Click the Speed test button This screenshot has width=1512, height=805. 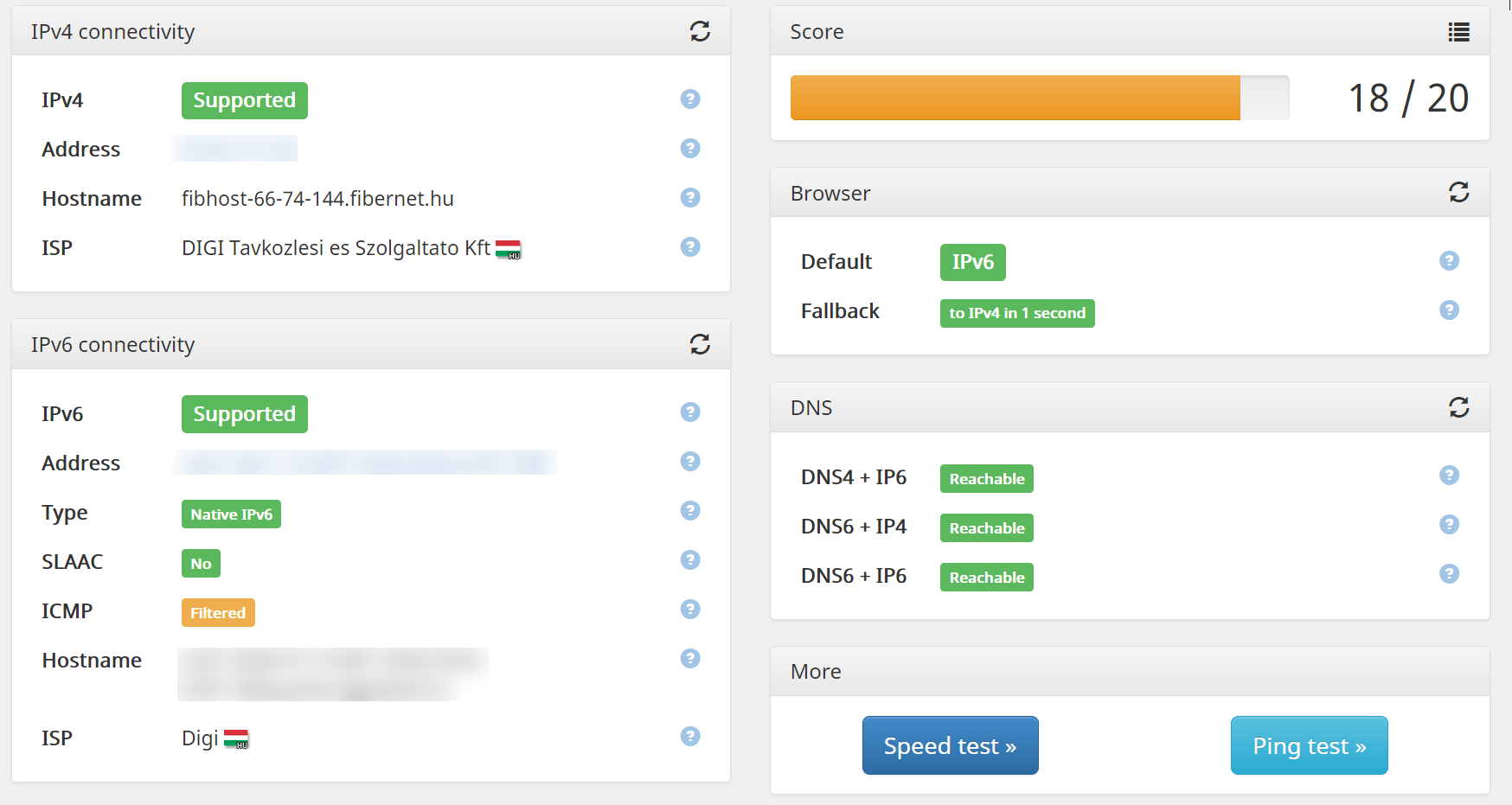click(950, 745)
